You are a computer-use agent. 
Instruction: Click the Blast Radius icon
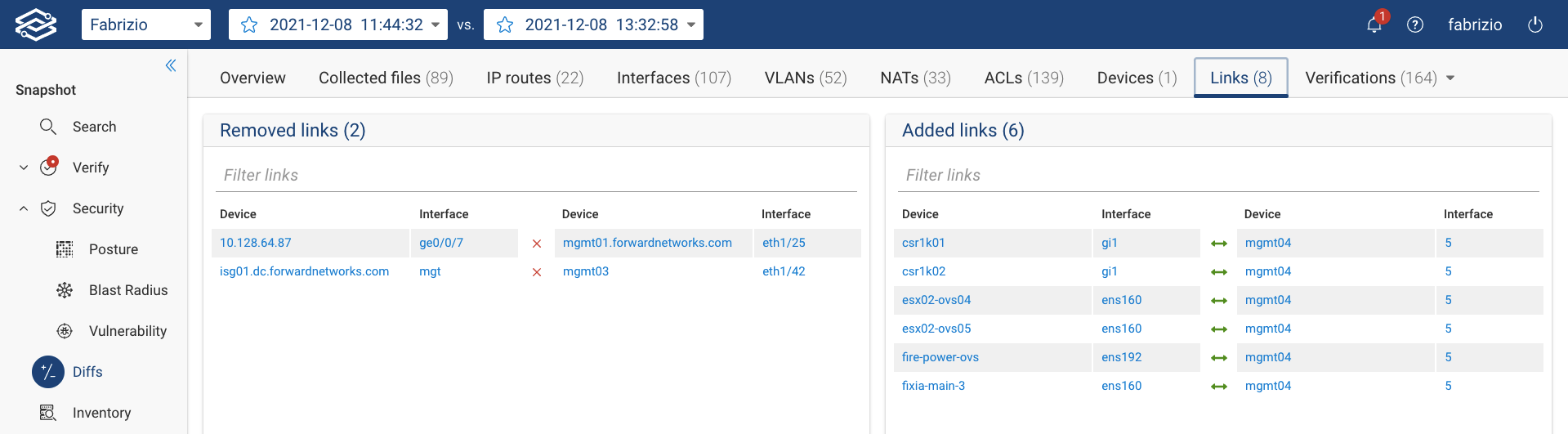click(65, 290)
